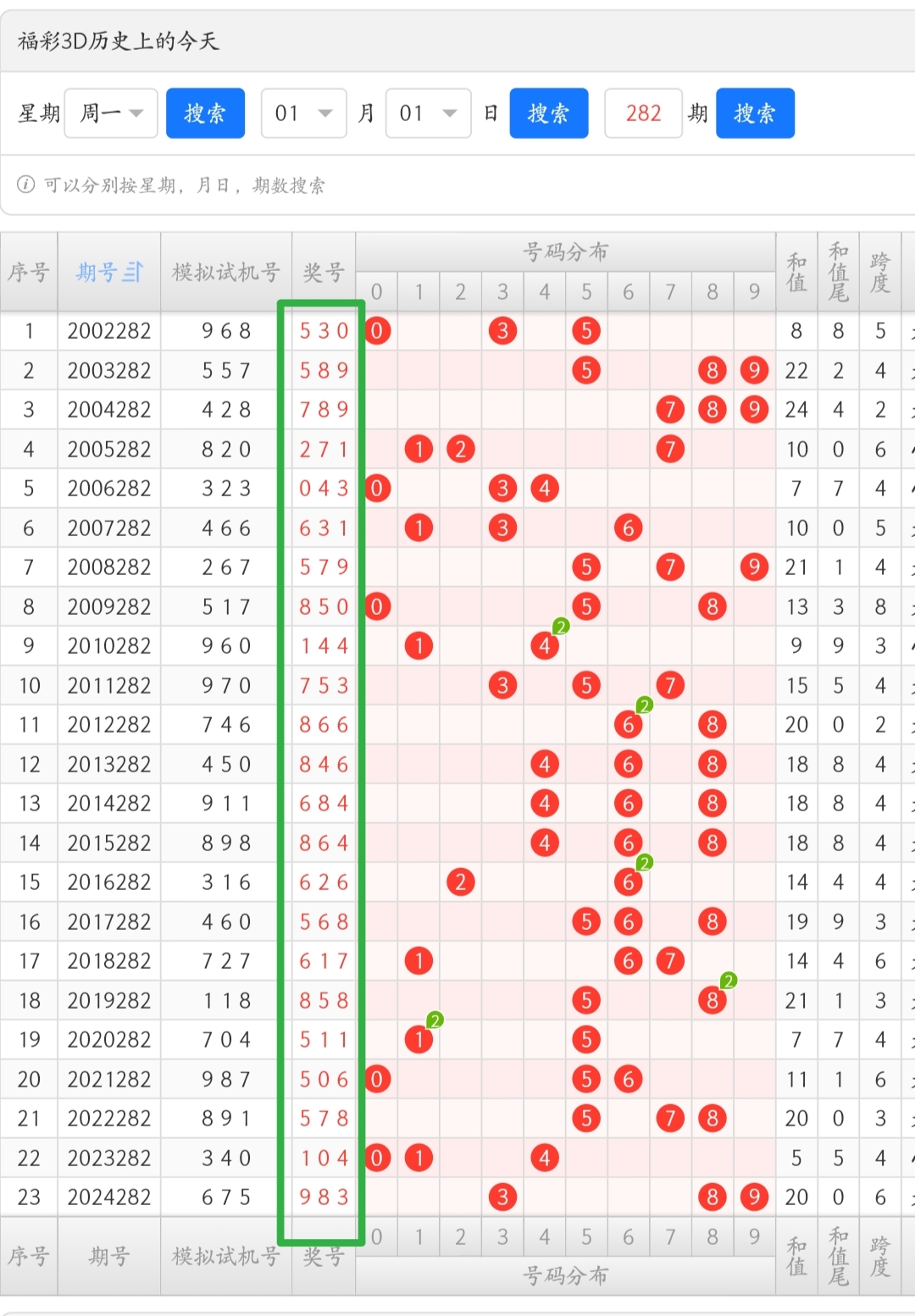Click red ball 7 in row 2022282
Screen dimensions: 915x1316
670,1119
